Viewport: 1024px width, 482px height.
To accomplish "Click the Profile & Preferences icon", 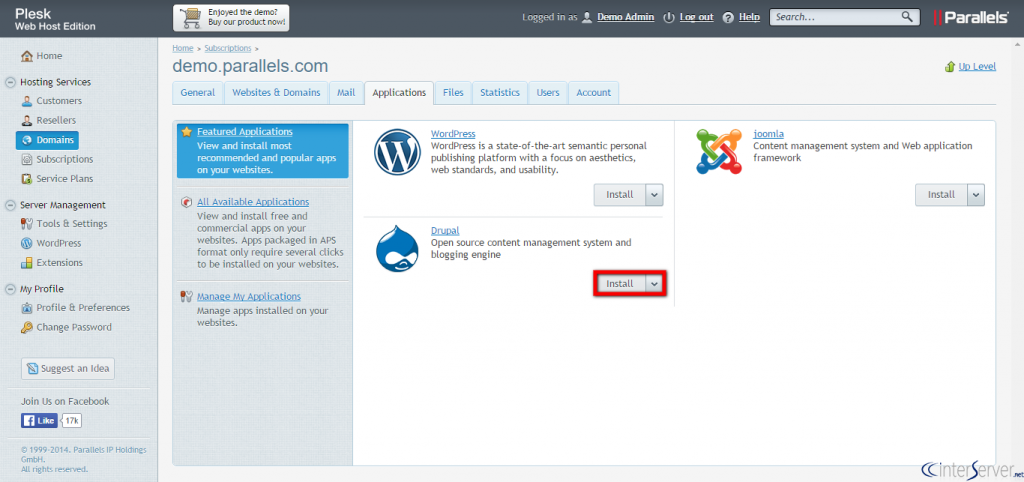I will pyautogui.click(x=27, y=308).
